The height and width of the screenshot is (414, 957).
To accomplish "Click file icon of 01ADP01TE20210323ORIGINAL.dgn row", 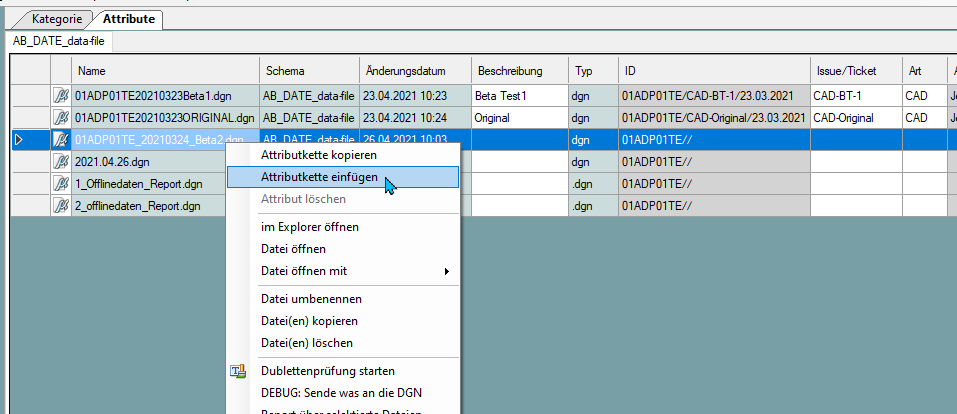I will click(61, 118).
